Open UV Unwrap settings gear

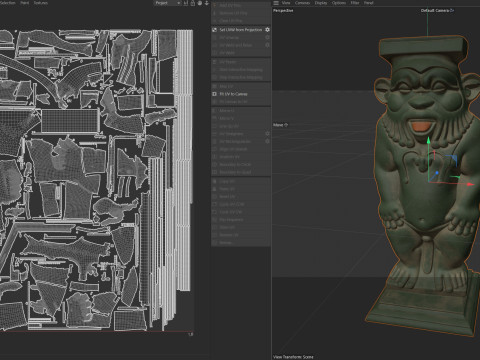267,37
